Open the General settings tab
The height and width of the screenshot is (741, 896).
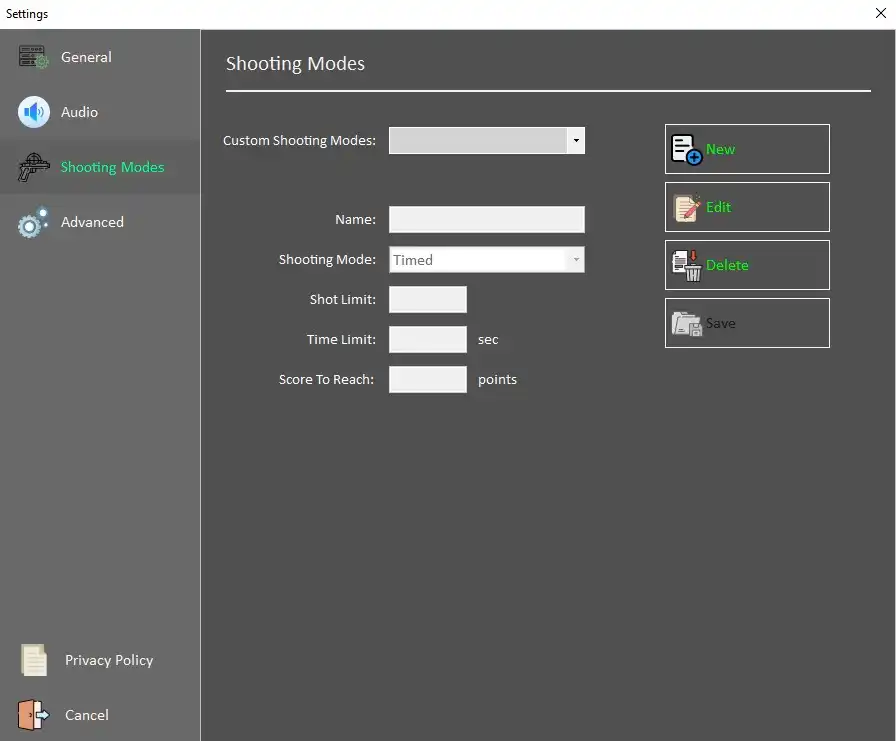tap(86, 57)
